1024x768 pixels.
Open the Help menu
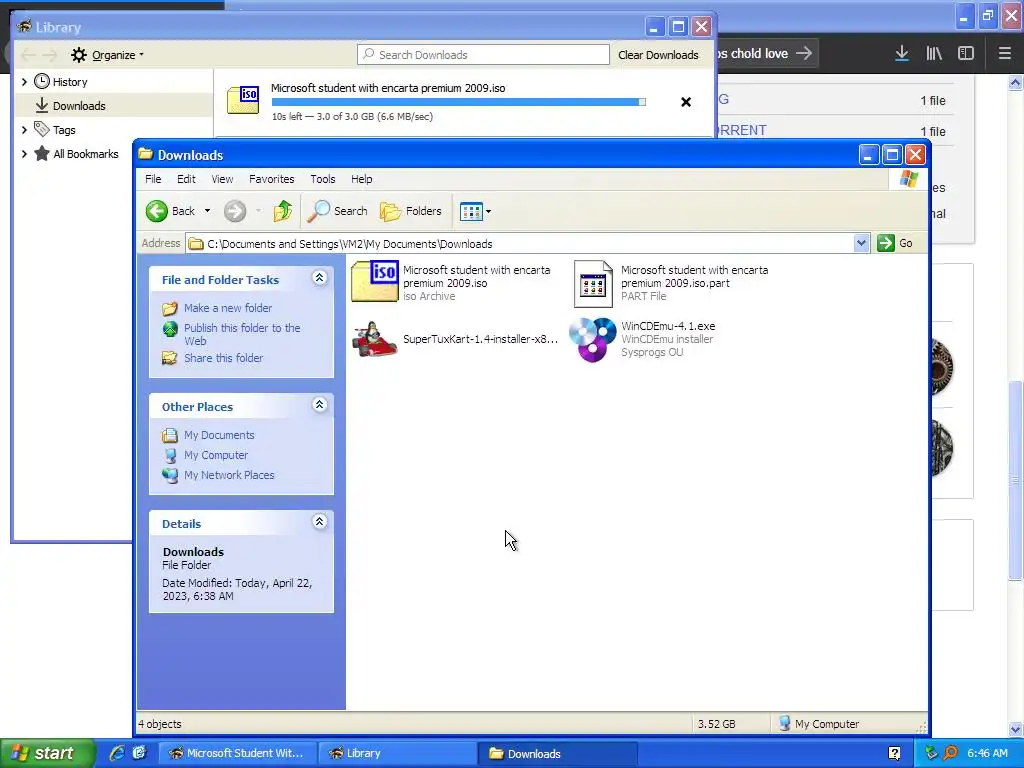coord(362,179)
